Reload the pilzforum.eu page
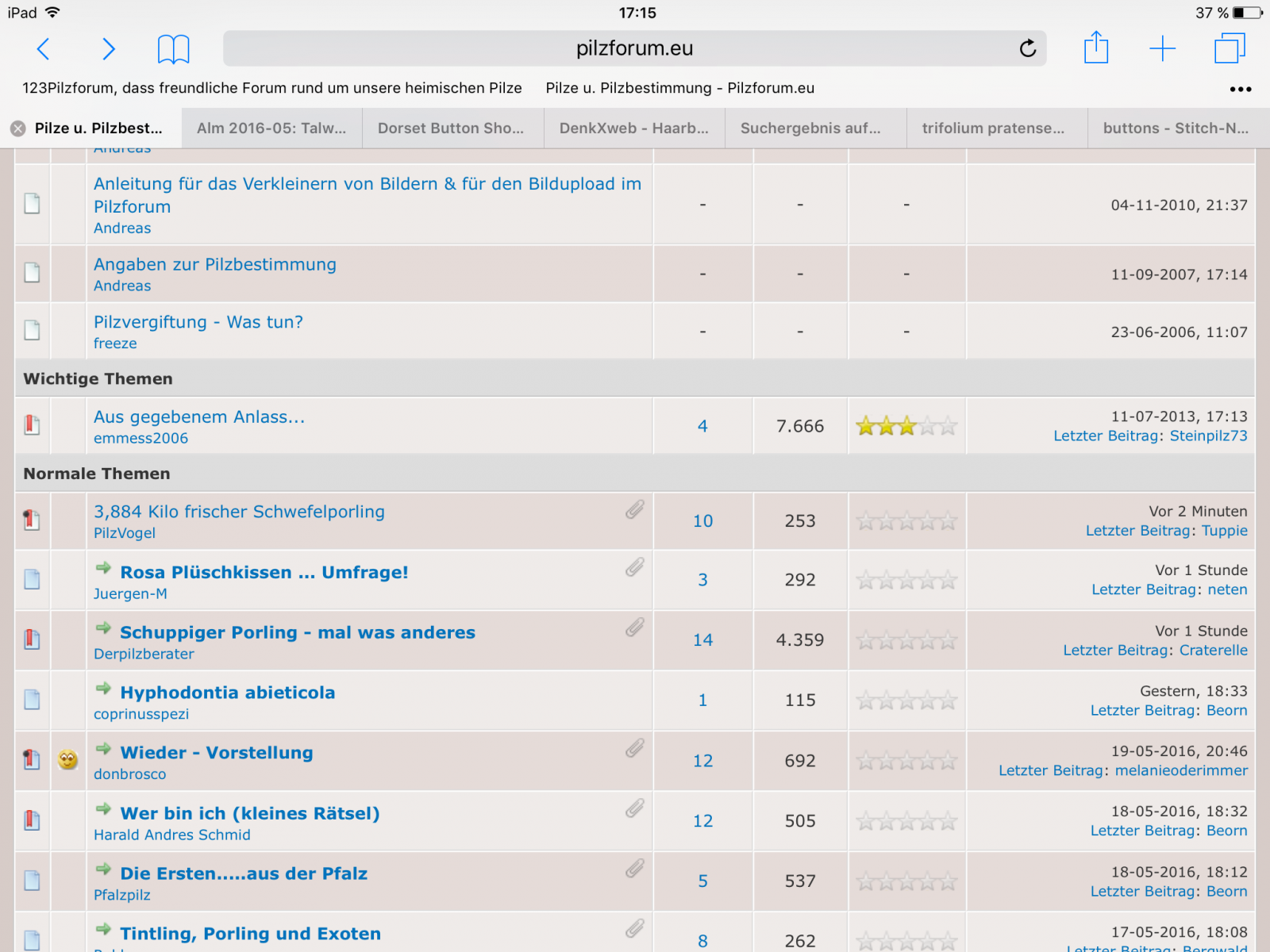 tap(1027, 49)
